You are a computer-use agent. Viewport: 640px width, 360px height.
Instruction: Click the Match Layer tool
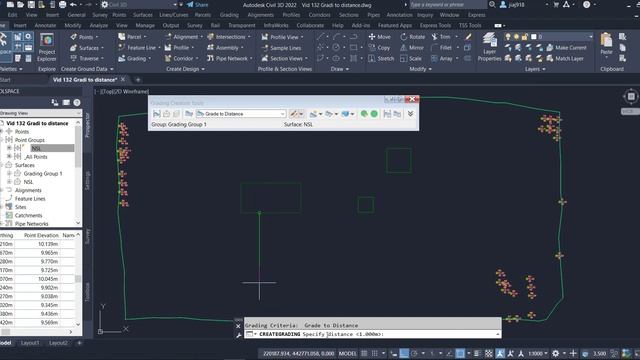[x=565, y=58]
